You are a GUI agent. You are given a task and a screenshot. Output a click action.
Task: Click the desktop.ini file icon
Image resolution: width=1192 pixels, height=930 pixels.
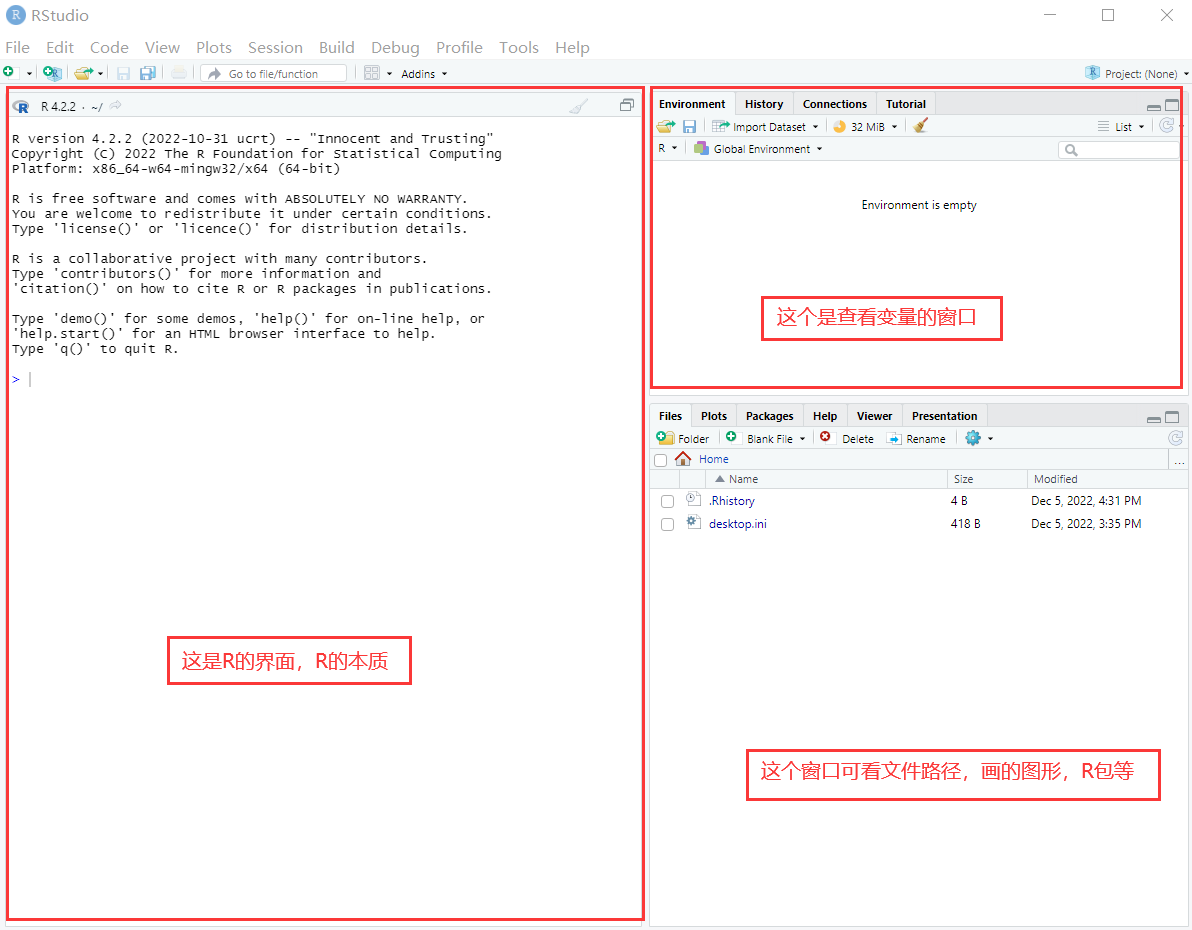pos(693,522)
